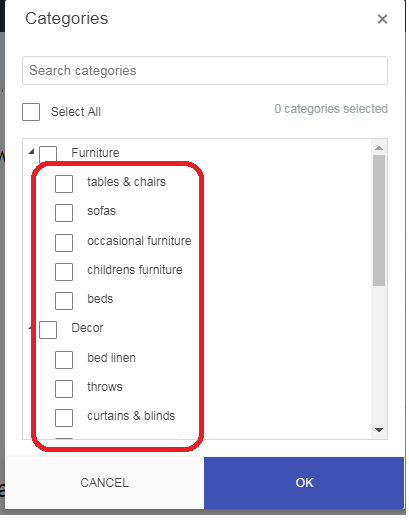The image size is (409, 520).
Task: Tick the Furniture parent checkbox
Action: [x=48, y=154]
